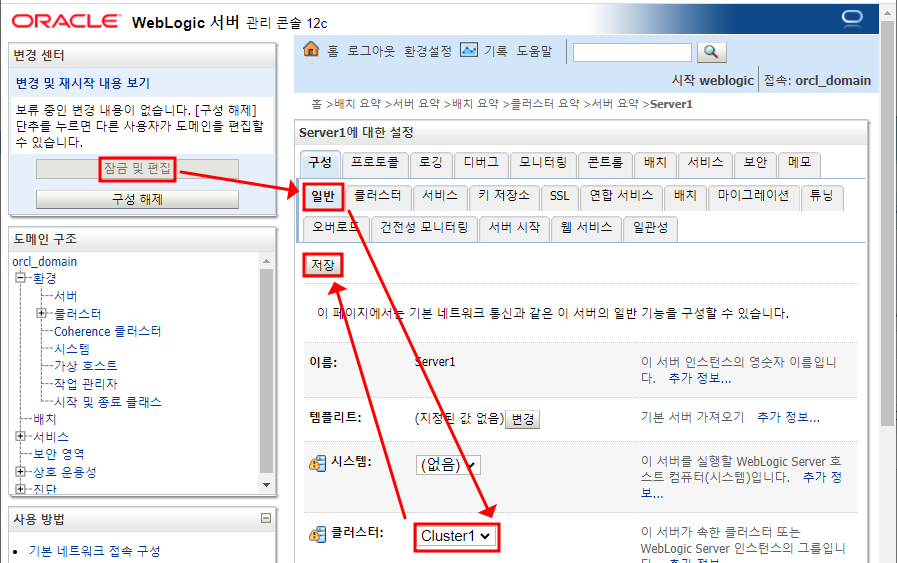Select the 서버 시작 sub-tab

tap(514, 229)
